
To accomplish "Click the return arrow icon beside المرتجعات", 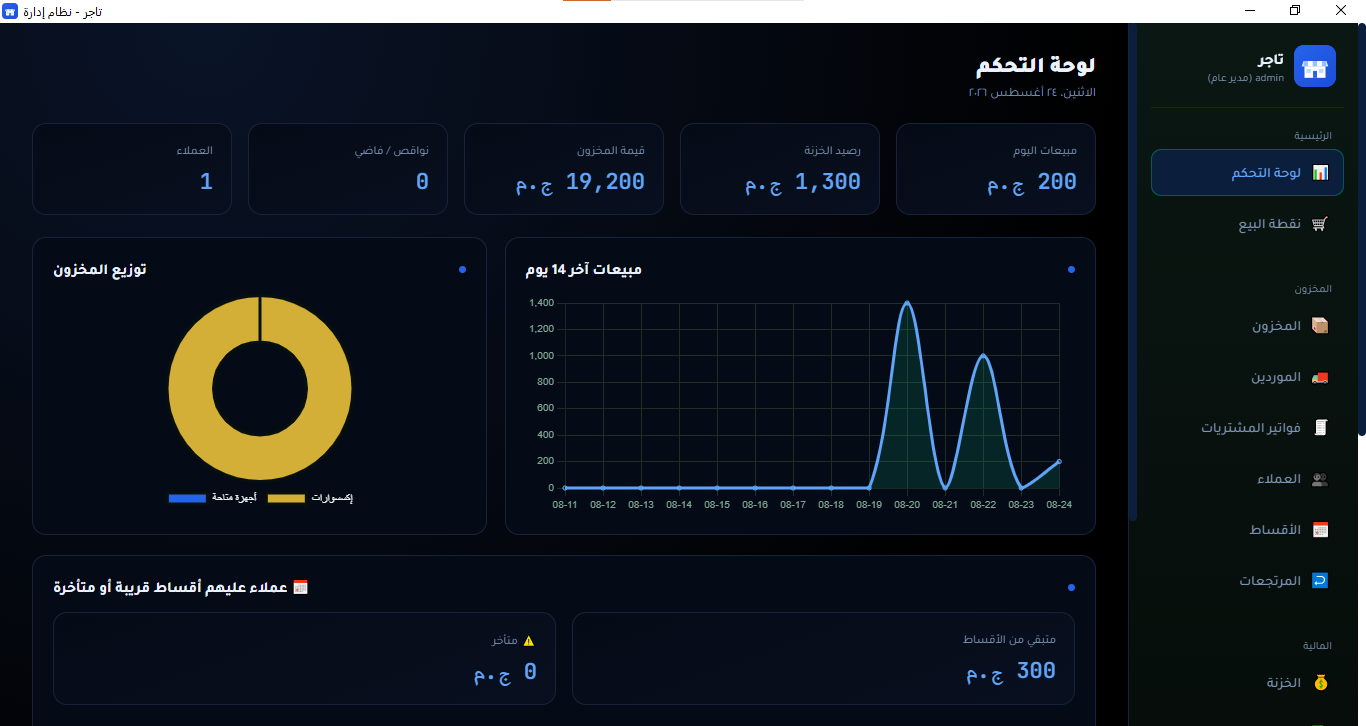I will 1320,581.
